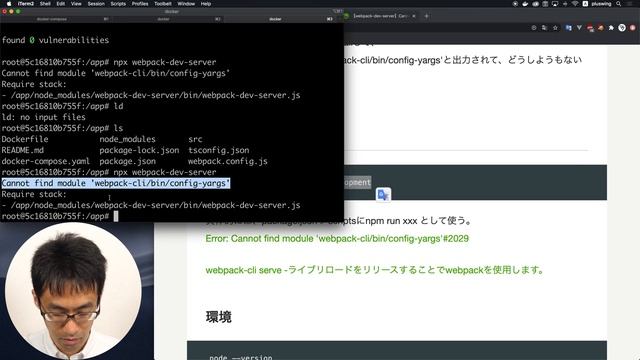Click the round white profile avatar icon
The width and height of the screenshot is (640, 360).
(x=622, y=28)
